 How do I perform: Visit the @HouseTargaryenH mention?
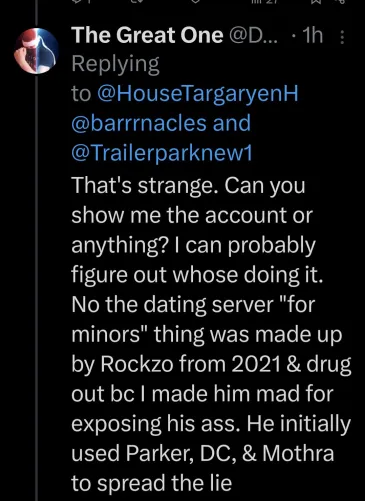(x=198, y=94)
